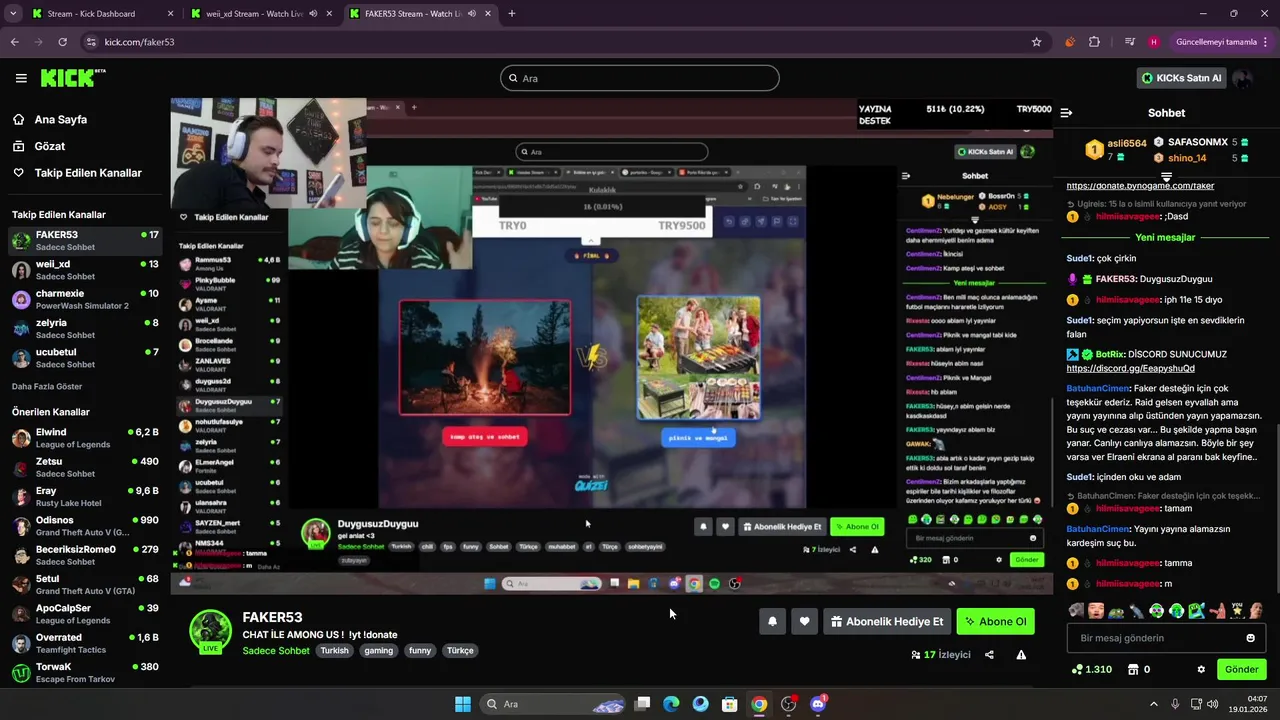
Task: Expand the chat leaderboard chevron
Action: point(1166,177)
